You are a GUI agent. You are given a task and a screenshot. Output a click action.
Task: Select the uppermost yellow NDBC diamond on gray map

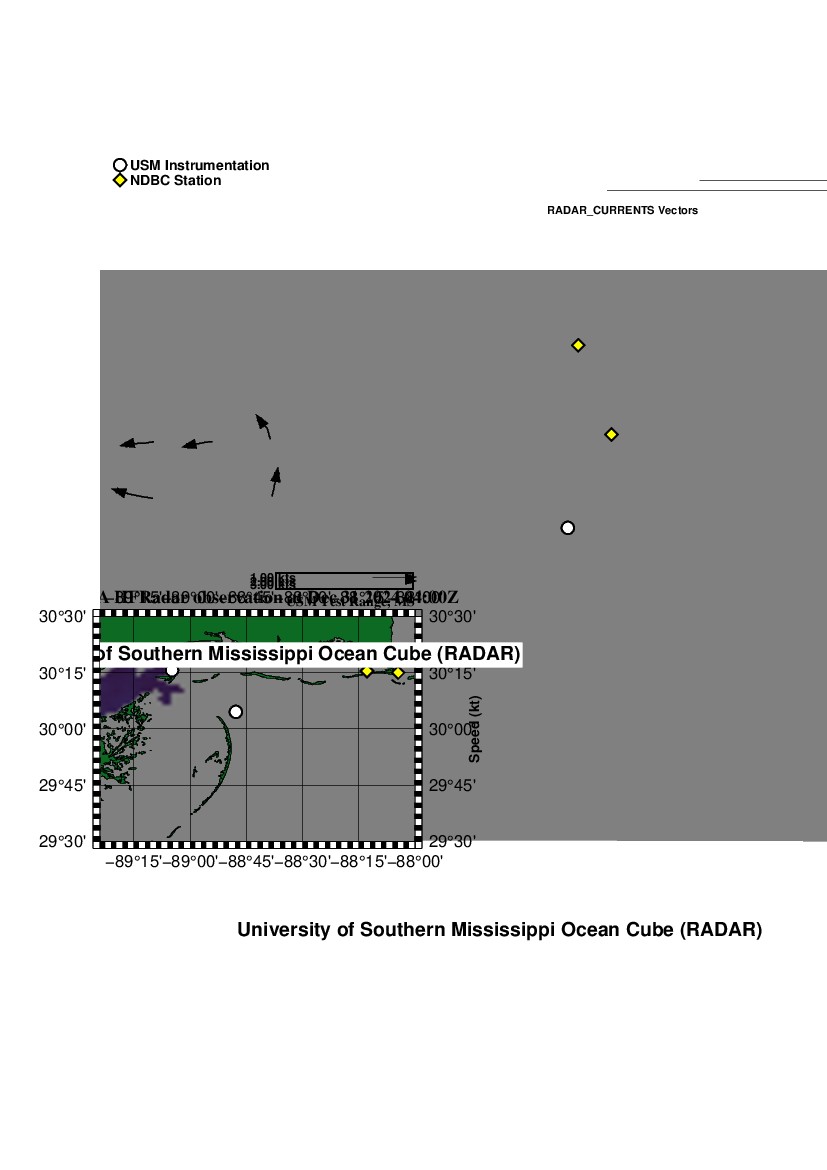tap(578, 345)
